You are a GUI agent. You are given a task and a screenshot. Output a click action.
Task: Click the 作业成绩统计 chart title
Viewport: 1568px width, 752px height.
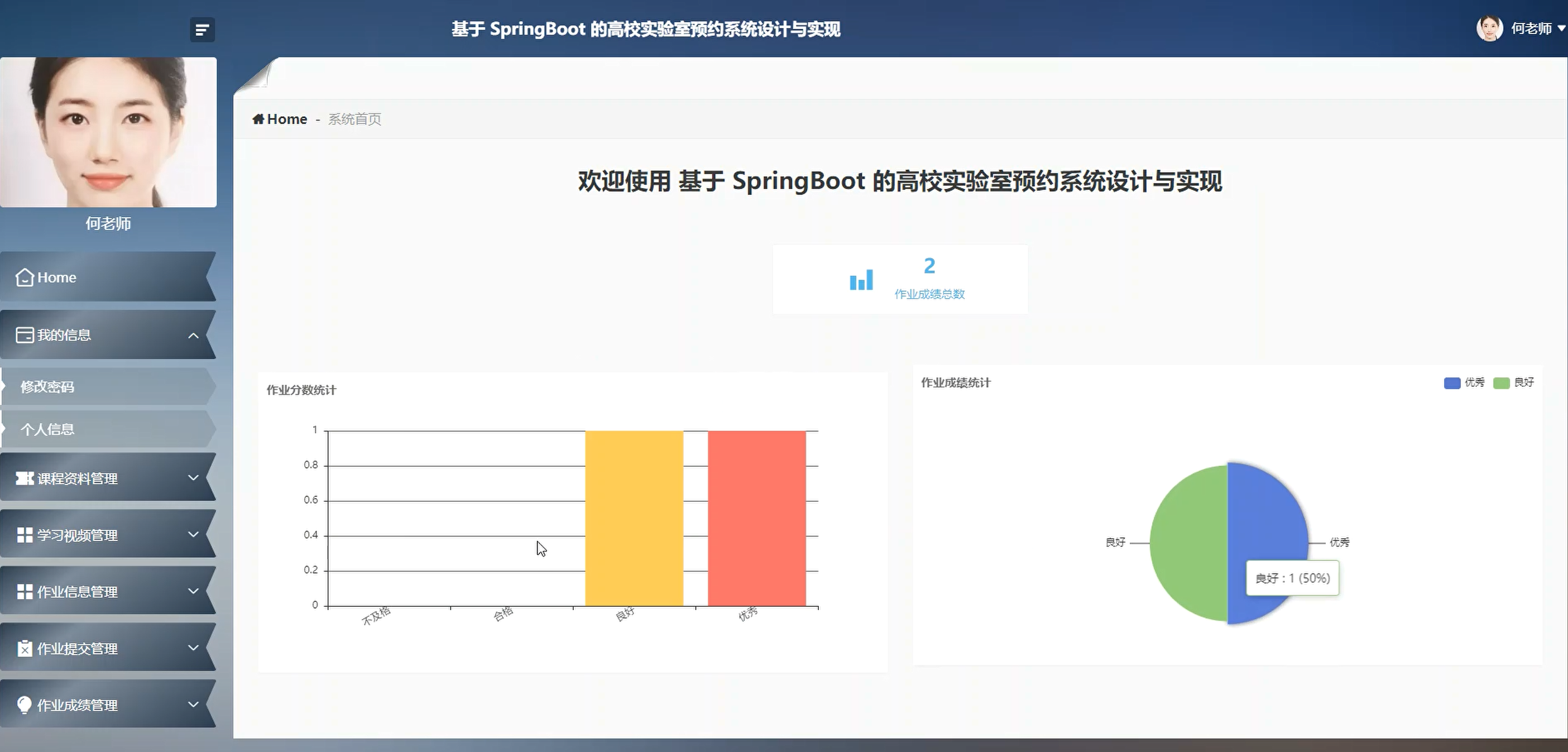point(956,383)
